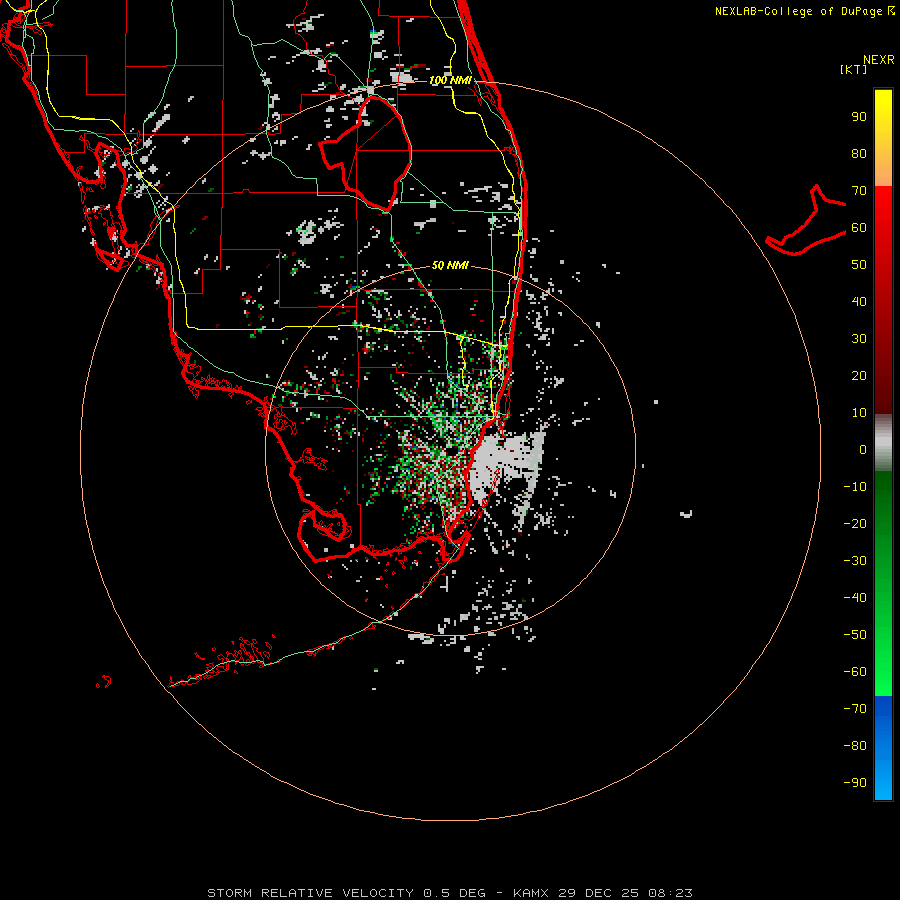Click the positive 50 scale value
This screenshot has height=900, width=900.
(859, 265)
